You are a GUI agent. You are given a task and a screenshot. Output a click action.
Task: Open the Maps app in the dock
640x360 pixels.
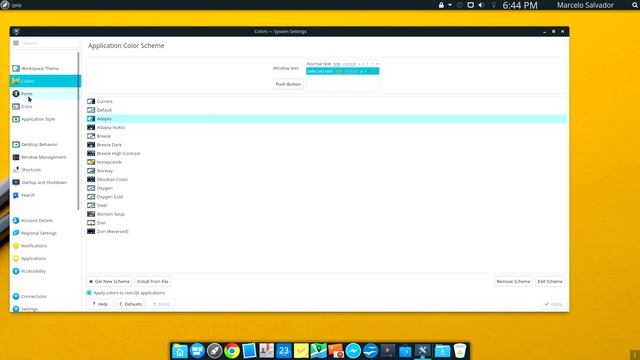pyautogui.click(x=318, y=351)
